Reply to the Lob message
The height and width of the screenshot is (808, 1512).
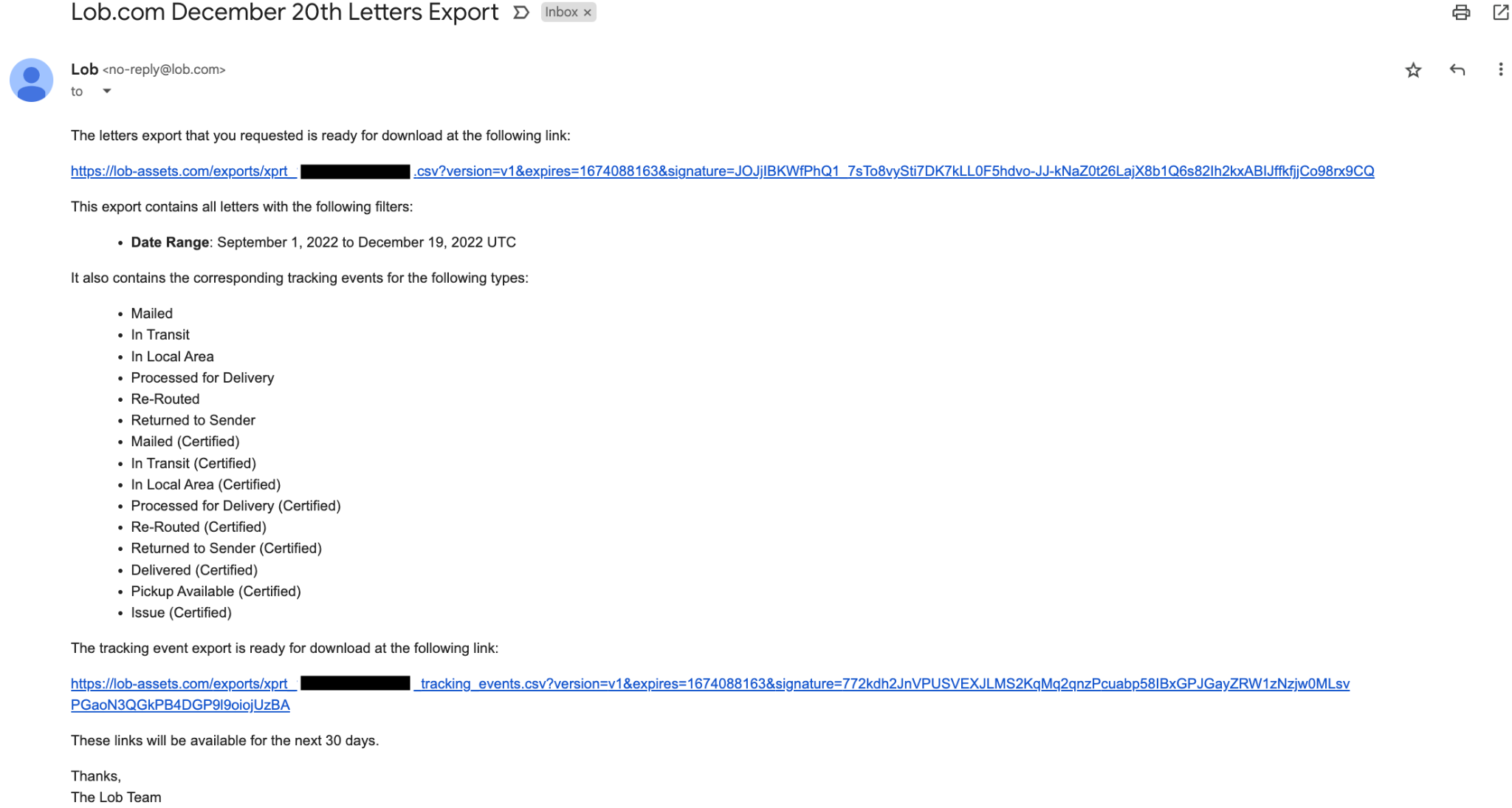coord(1457,70)
